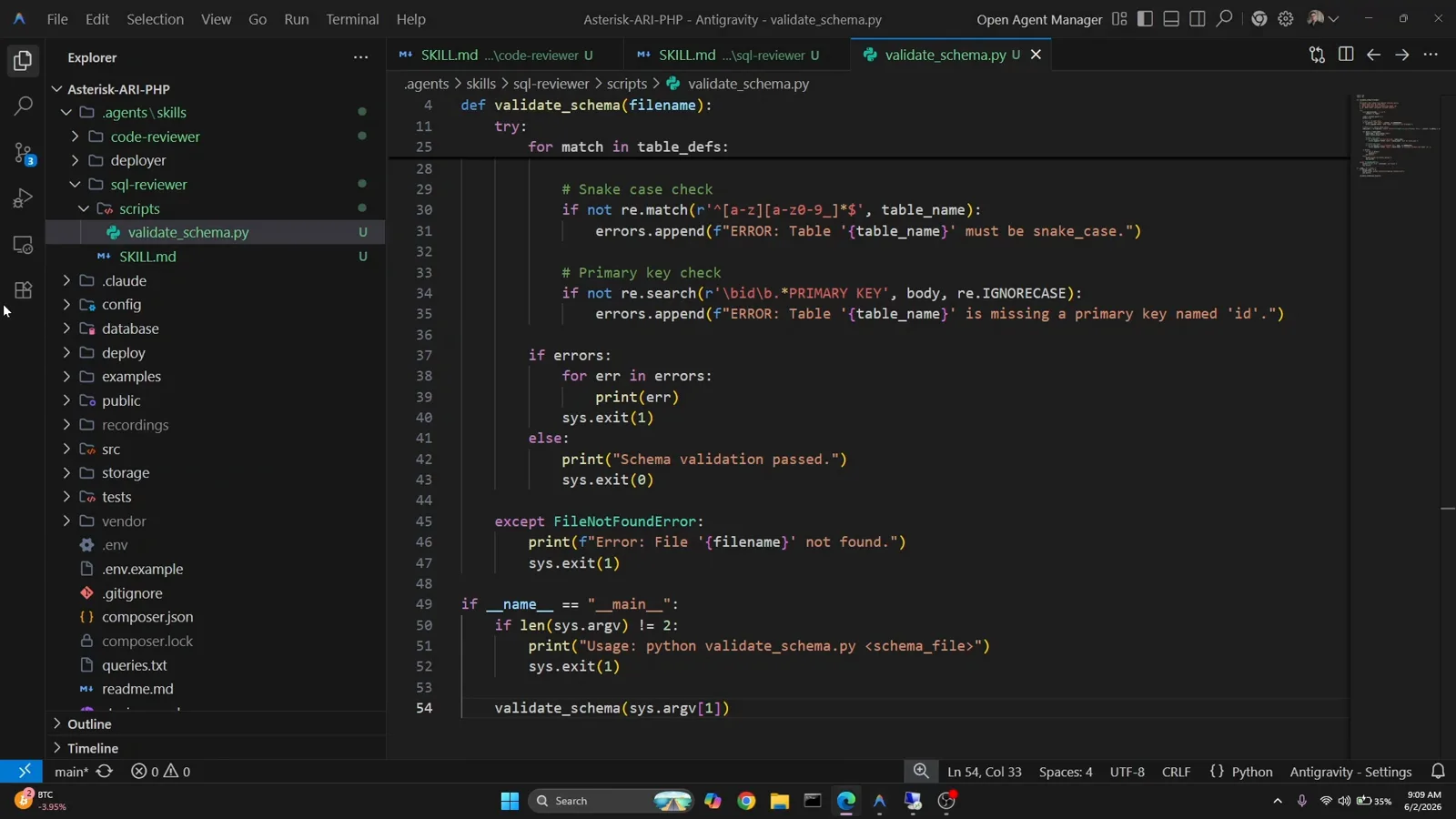The width and height of the screenshot is (1456, 819).
Task: Expand the deployer folder
Action: pyautogui.click(x=76, y=160)
